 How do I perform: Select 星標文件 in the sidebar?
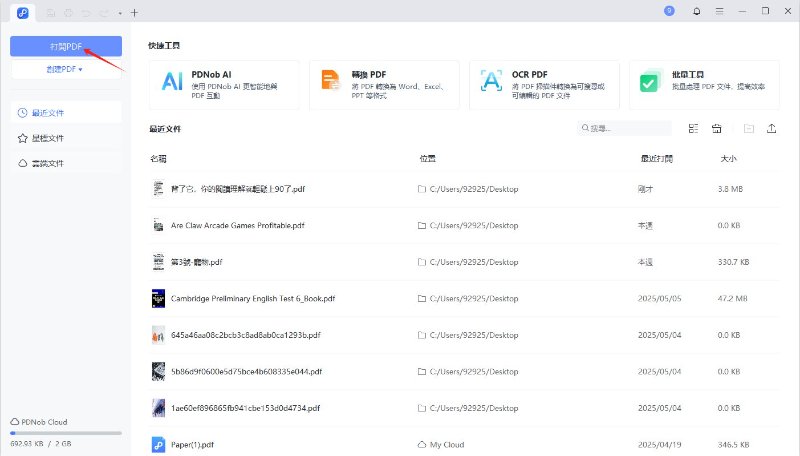point(66,138)
